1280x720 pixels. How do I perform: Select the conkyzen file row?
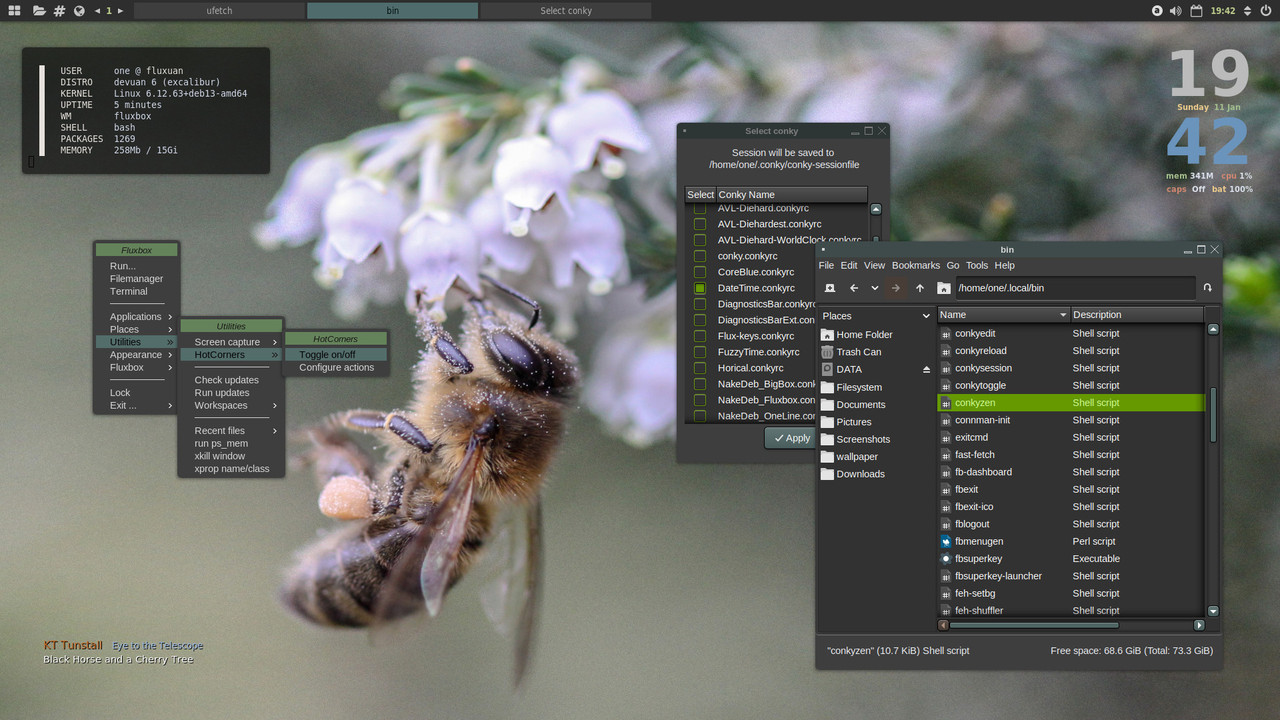click(1070, 403)
